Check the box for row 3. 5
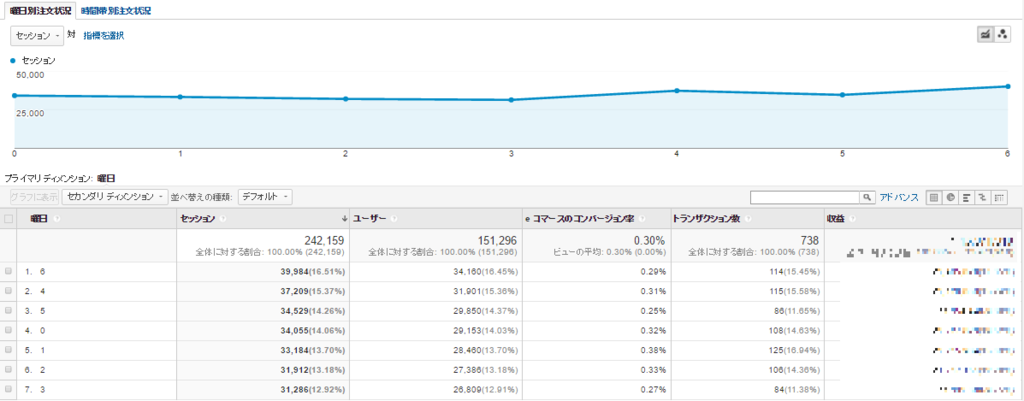This screenshot has width=1024, height=401. pos(8,311)
